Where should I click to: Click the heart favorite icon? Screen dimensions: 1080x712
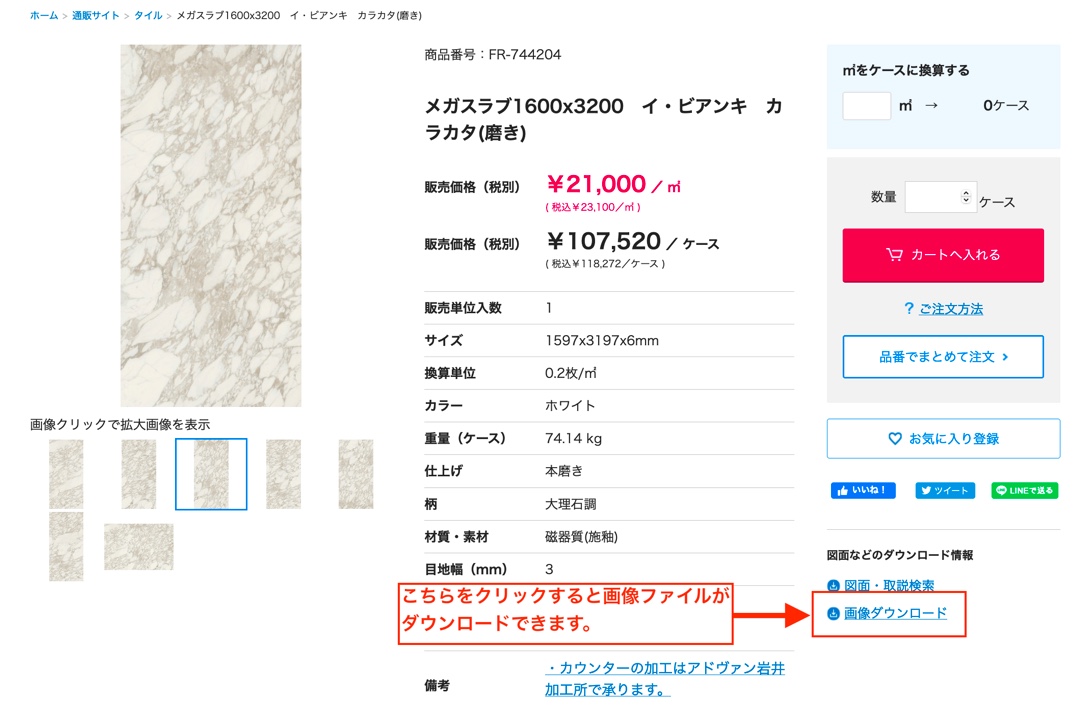[895, 439]
